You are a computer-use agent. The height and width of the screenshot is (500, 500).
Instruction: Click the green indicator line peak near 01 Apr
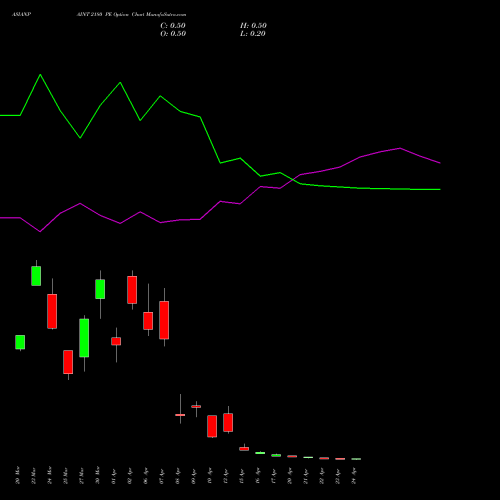click(120, 83)
